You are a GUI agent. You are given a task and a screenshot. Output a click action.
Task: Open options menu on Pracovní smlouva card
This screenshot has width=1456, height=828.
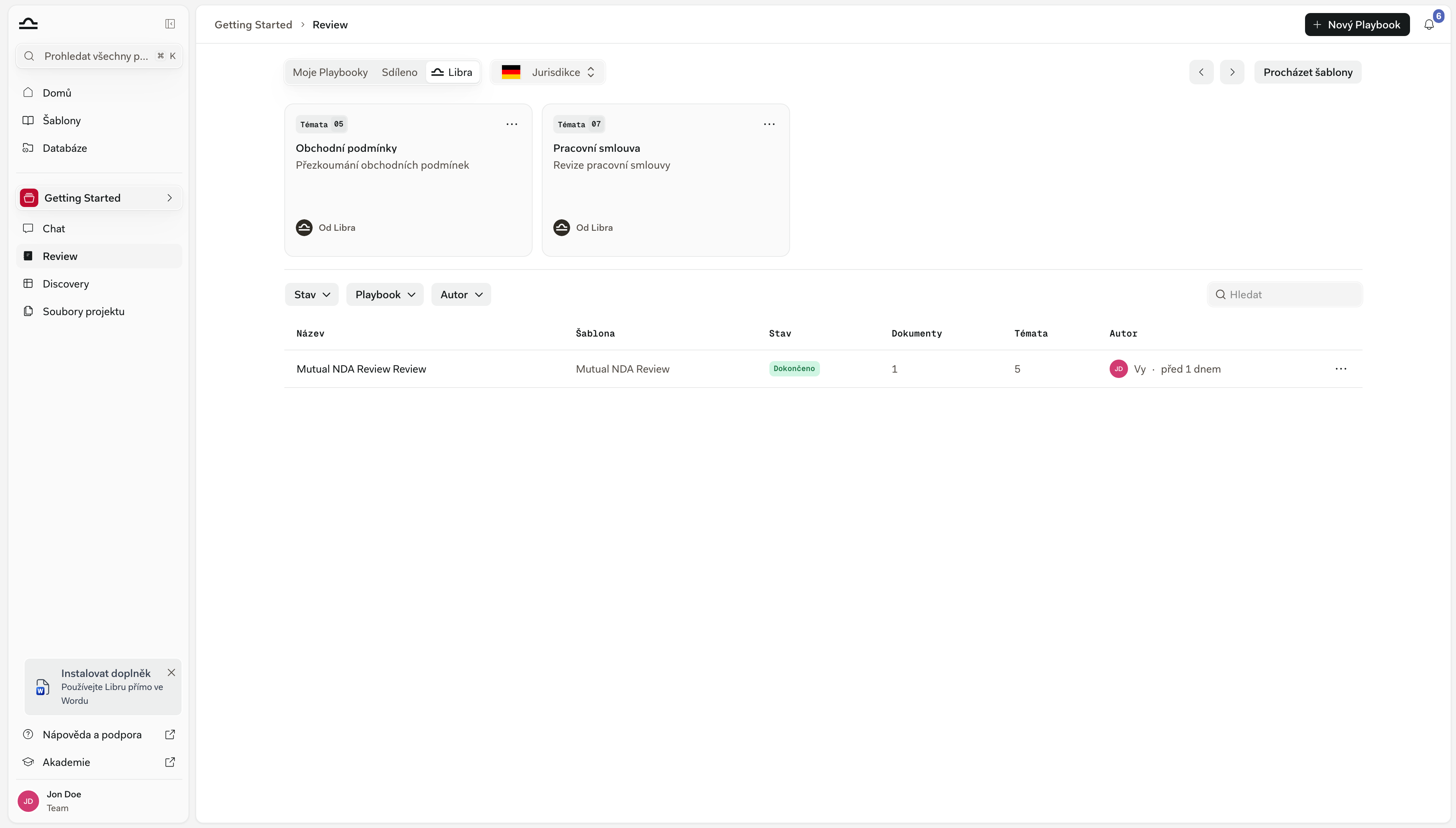tap(769, 124)
